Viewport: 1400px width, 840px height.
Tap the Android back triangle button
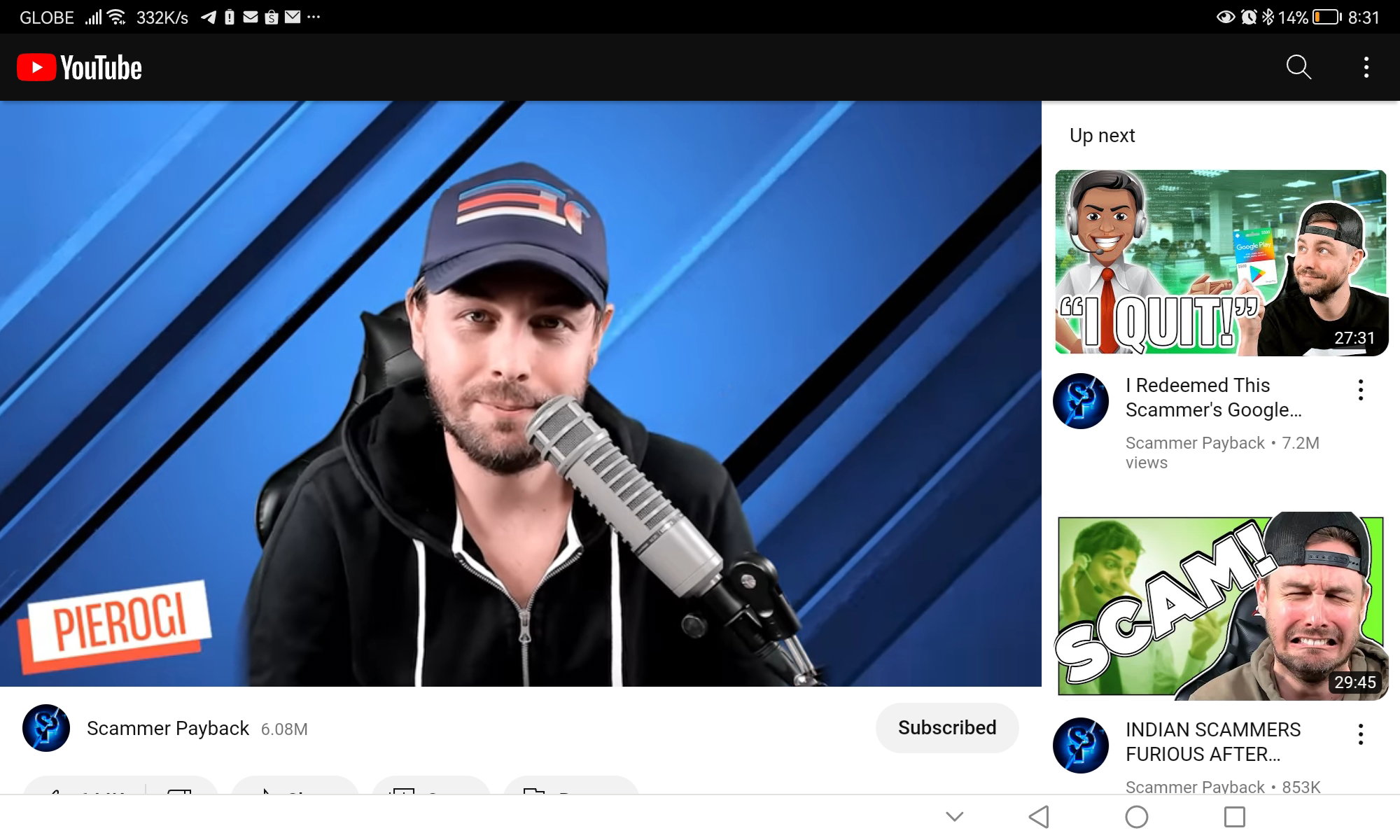click(1039, 816)
